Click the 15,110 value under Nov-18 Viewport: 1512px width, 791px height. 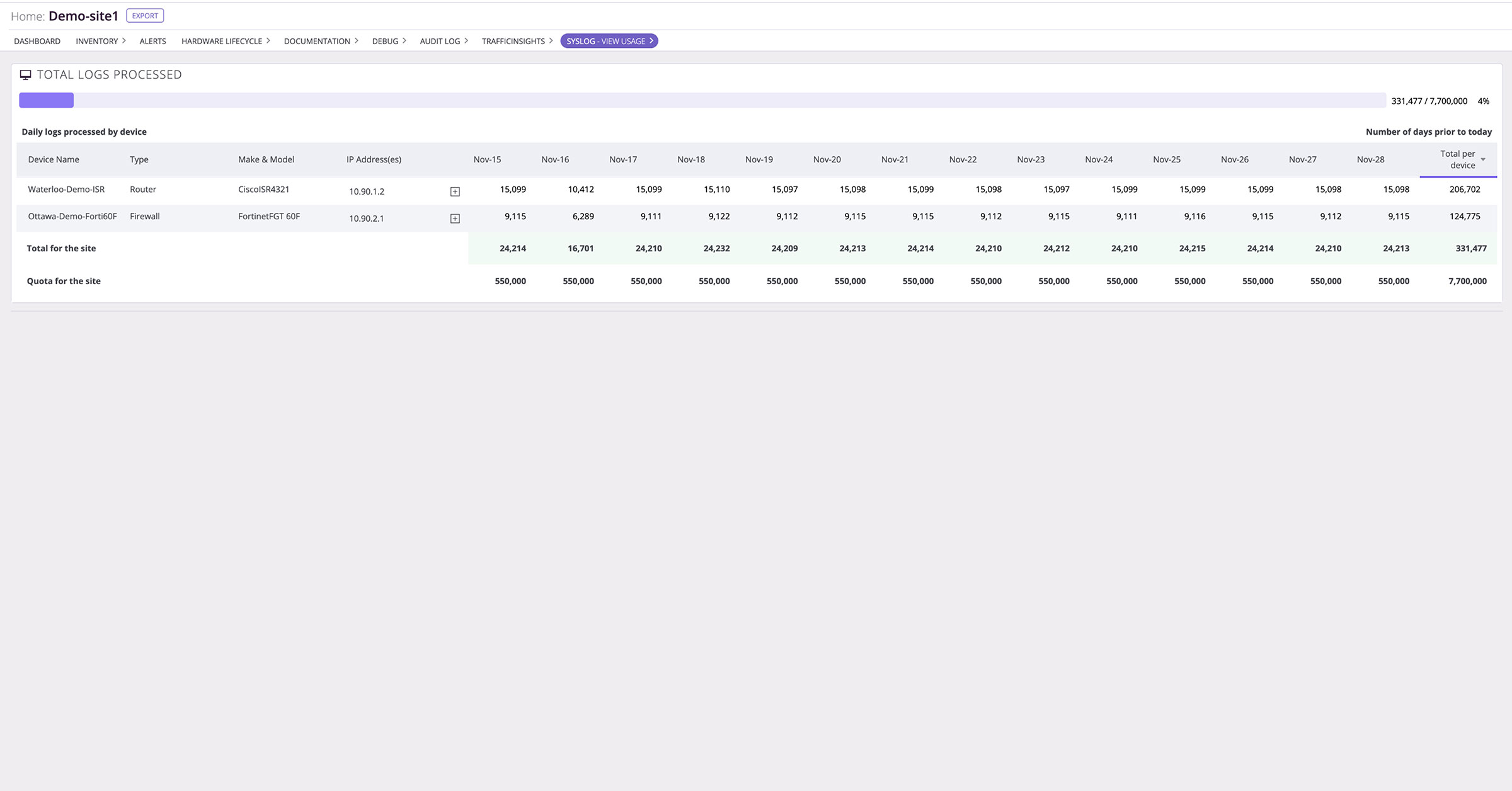716,189
